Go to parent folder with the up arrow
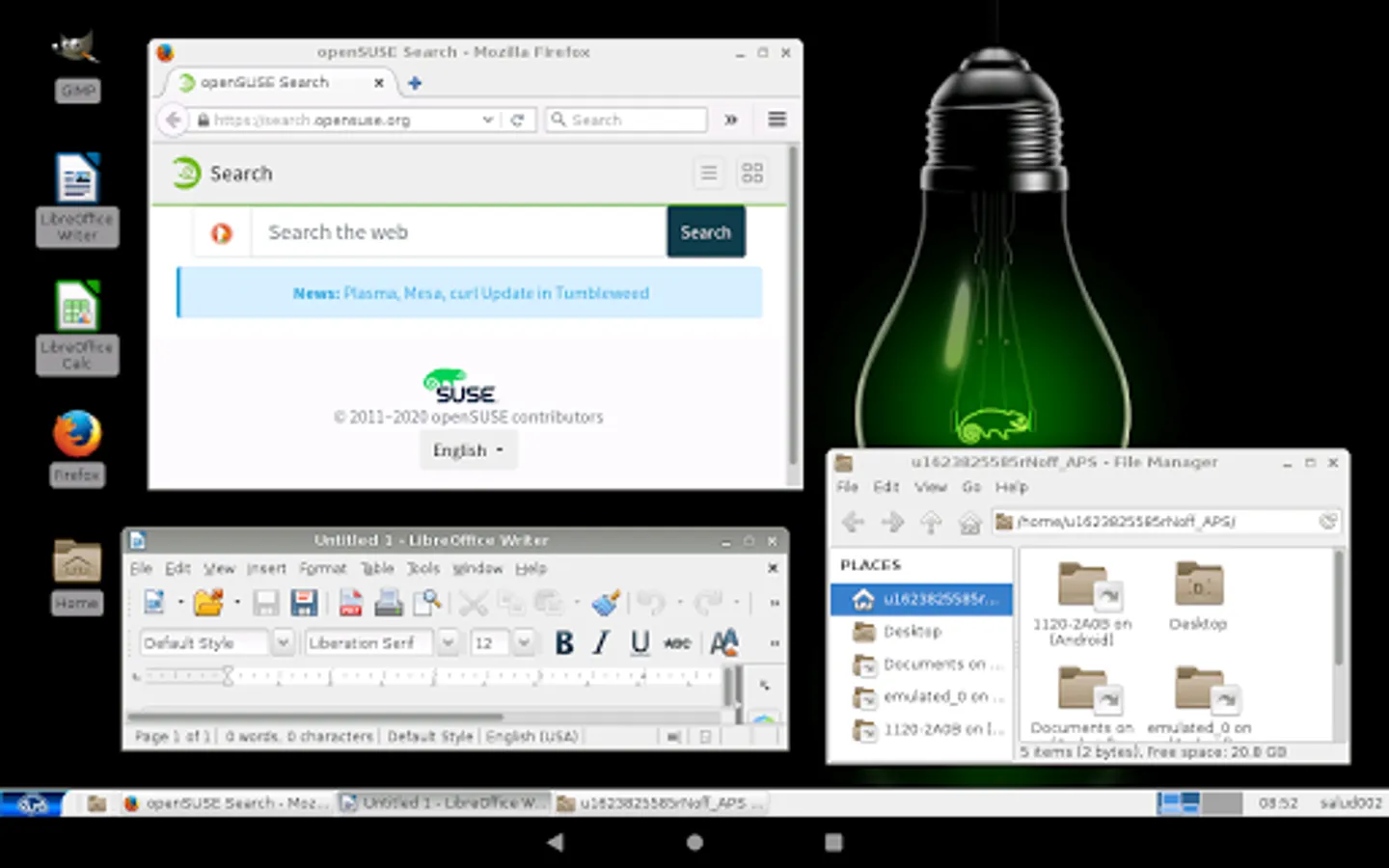Screen dimensions: 1389x868 coord(931,523)
